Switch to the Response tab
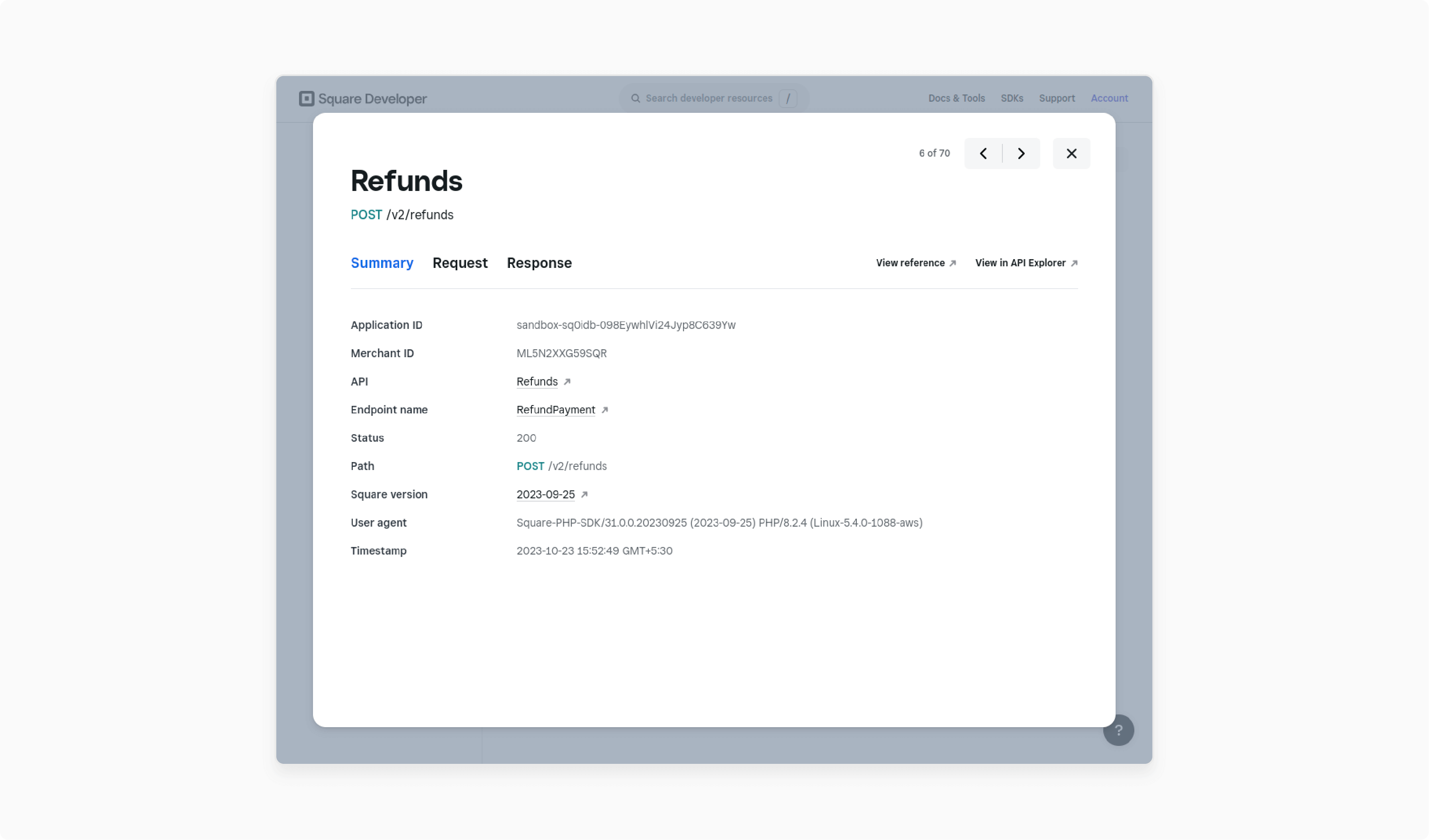This screenshot has height=840, width=1429. coord(539,263)
